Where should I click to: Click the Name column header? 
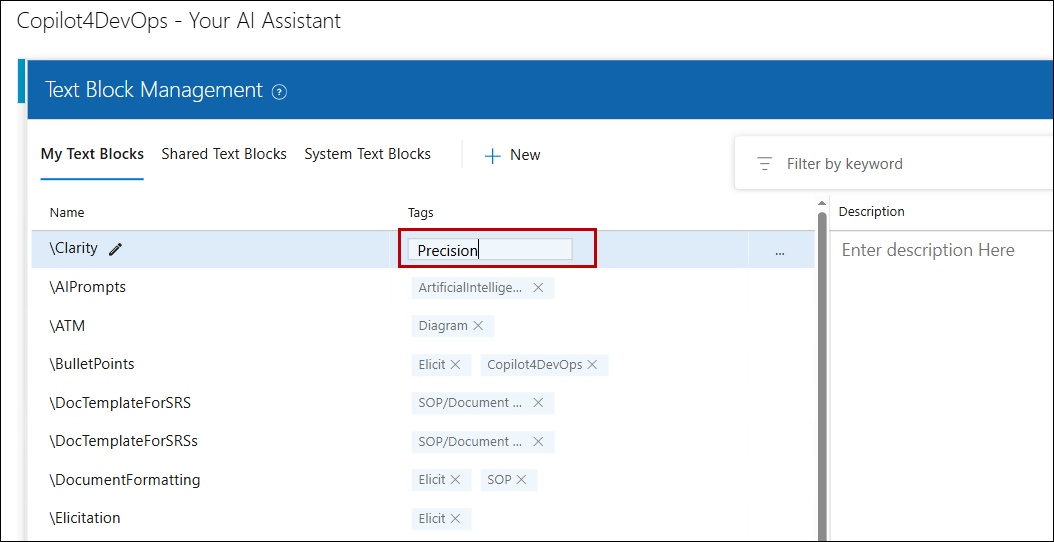point(67,212)
